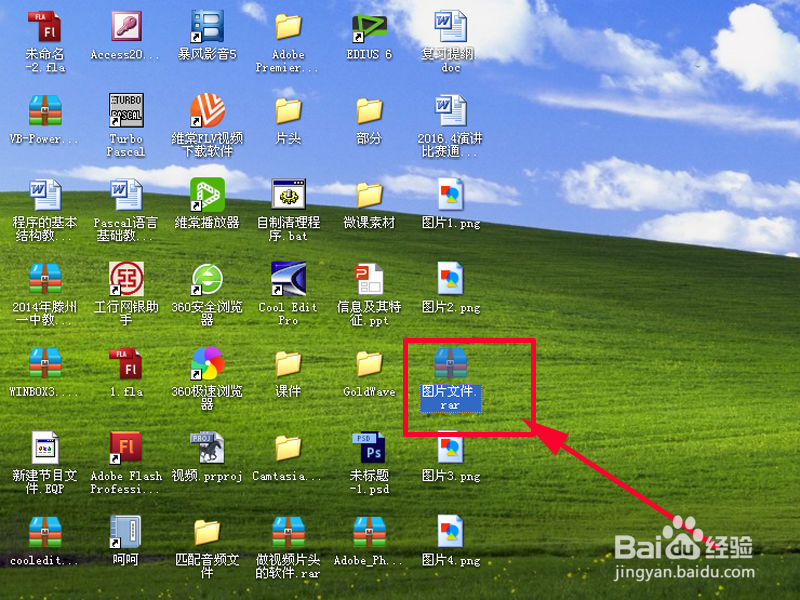This screenshot has height=600, width=800.
Task: Select the 未标题-1.psd Photoshop file
Action: (x=369, y=447)
